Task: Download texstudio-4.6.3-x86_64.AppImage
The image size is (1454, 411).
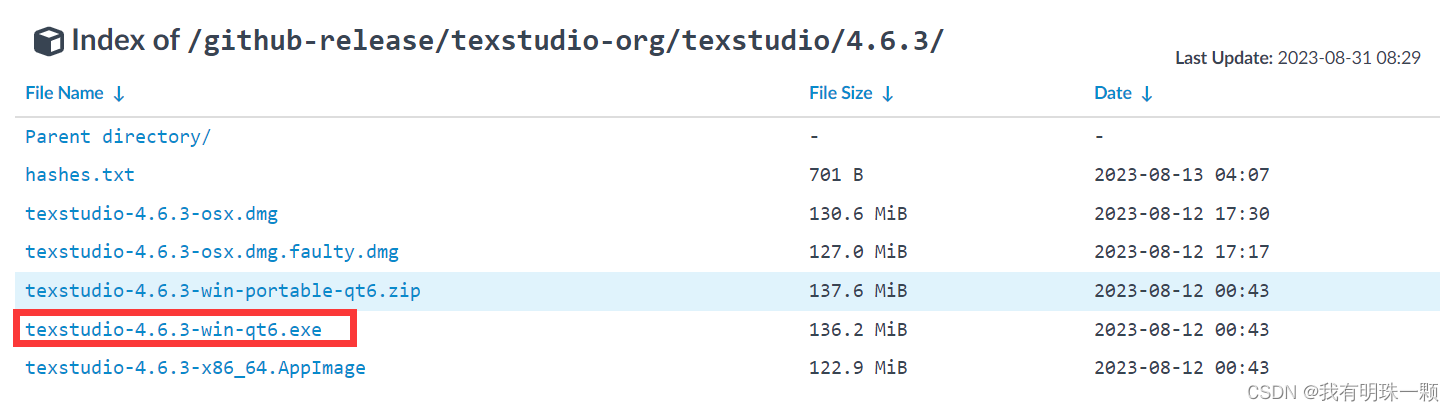Action: 196,368
